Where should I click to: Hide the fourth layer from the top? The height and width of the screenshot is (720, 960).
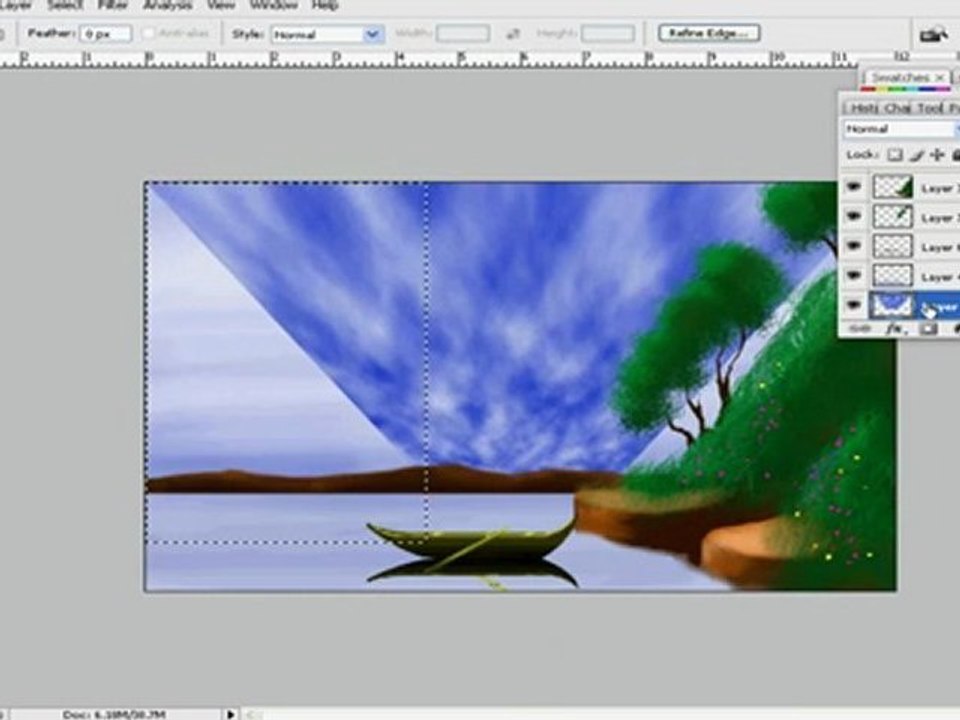853,275
